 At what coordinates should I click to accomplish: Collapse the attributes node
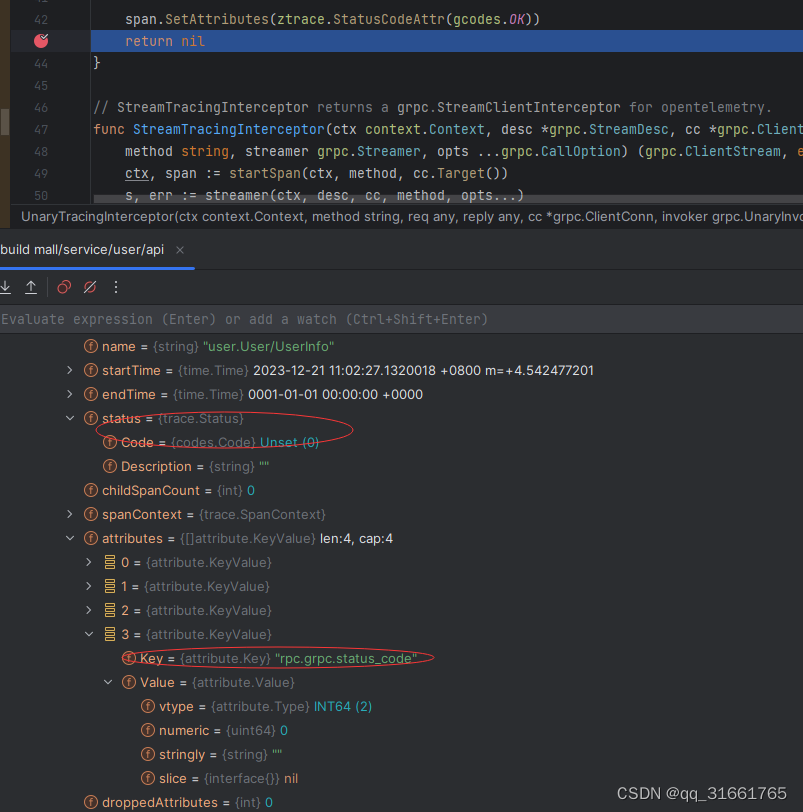[69, 538]
